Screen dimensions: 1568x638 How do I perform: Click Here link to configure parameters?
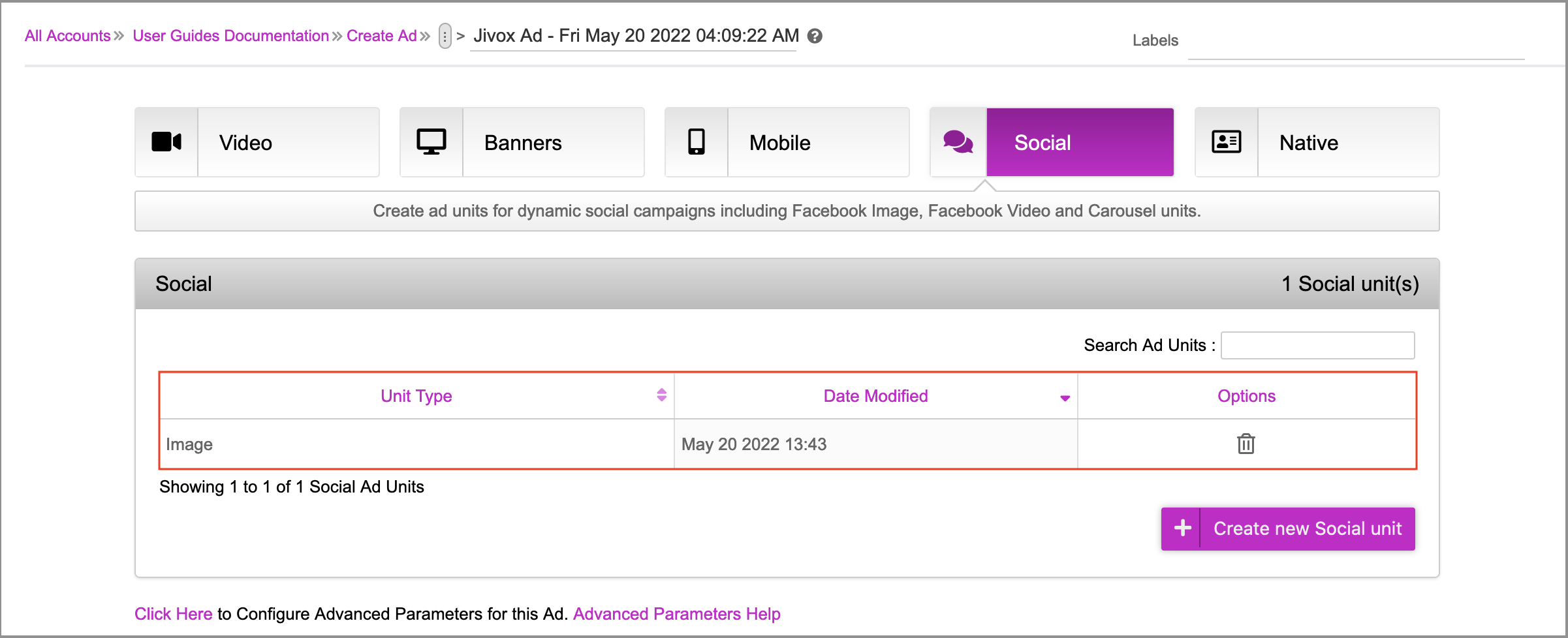[x=173, y=614]
